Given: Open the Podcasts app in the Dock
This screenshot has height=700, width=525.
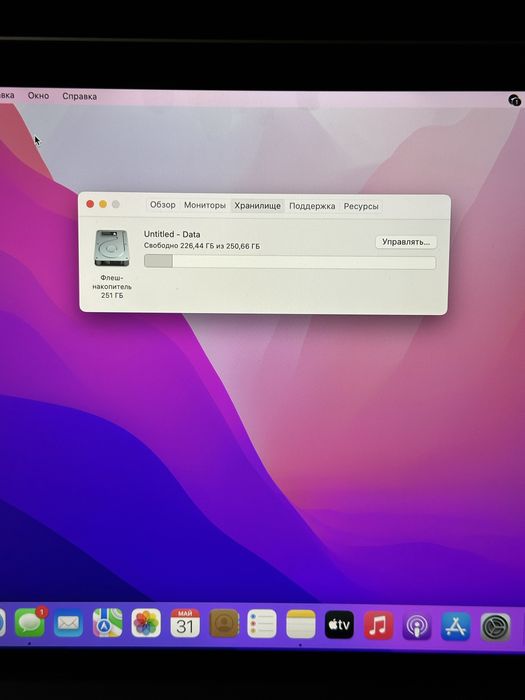Looking at the screenshot, I should [417, 626].
